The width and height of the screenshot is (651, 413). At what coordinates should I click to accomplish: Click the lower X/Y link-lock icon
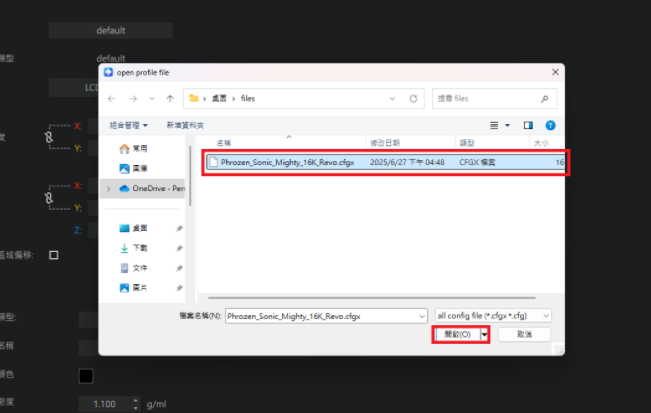48,197
